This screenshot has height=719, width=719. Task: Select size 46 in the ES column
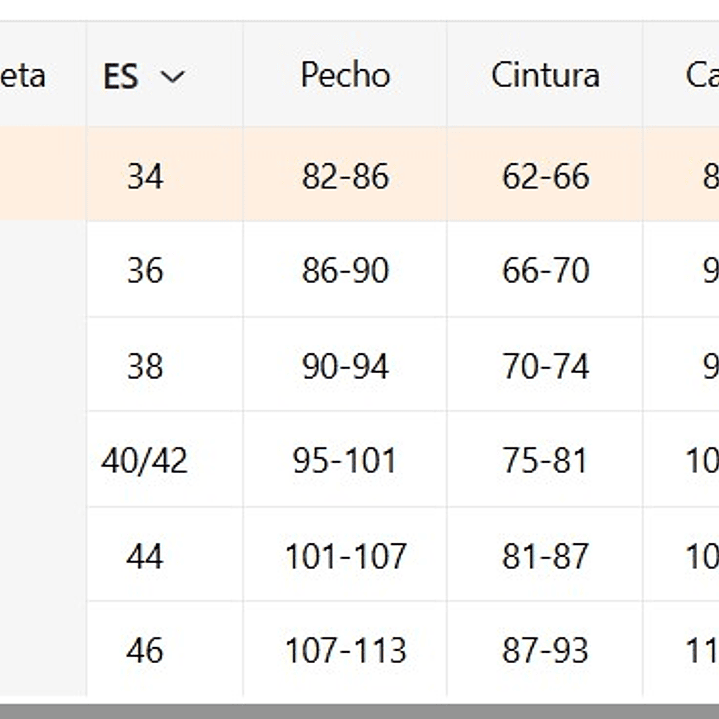point(145,651)
